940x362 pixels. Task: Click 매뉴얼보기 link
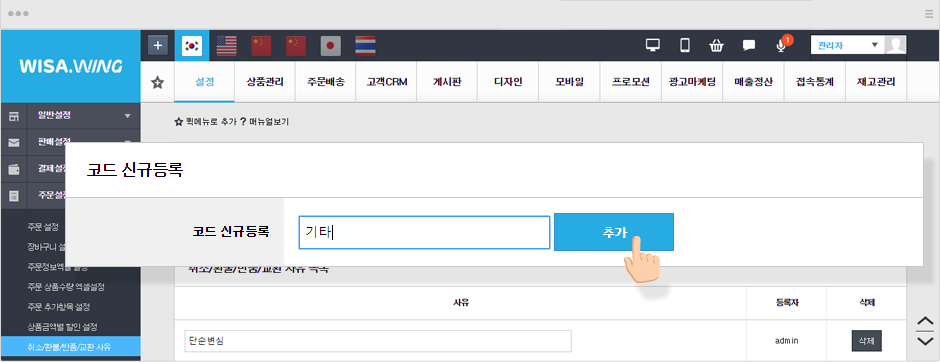click(264, 122)
